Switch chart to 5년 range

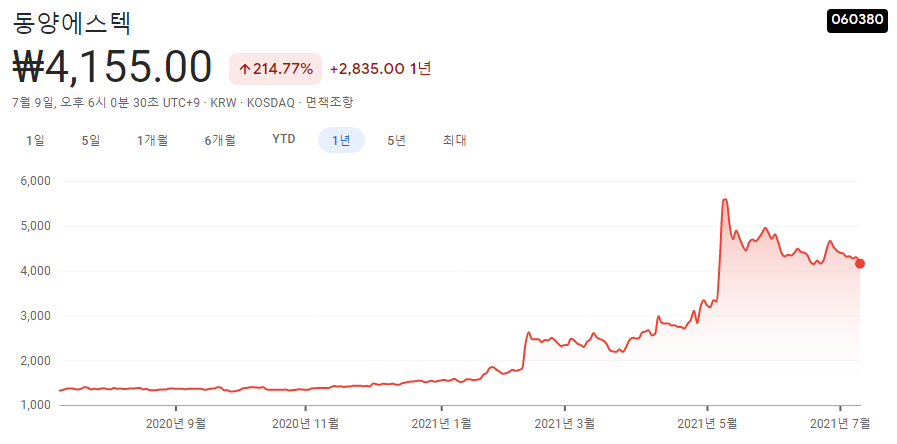pos(396,140)
